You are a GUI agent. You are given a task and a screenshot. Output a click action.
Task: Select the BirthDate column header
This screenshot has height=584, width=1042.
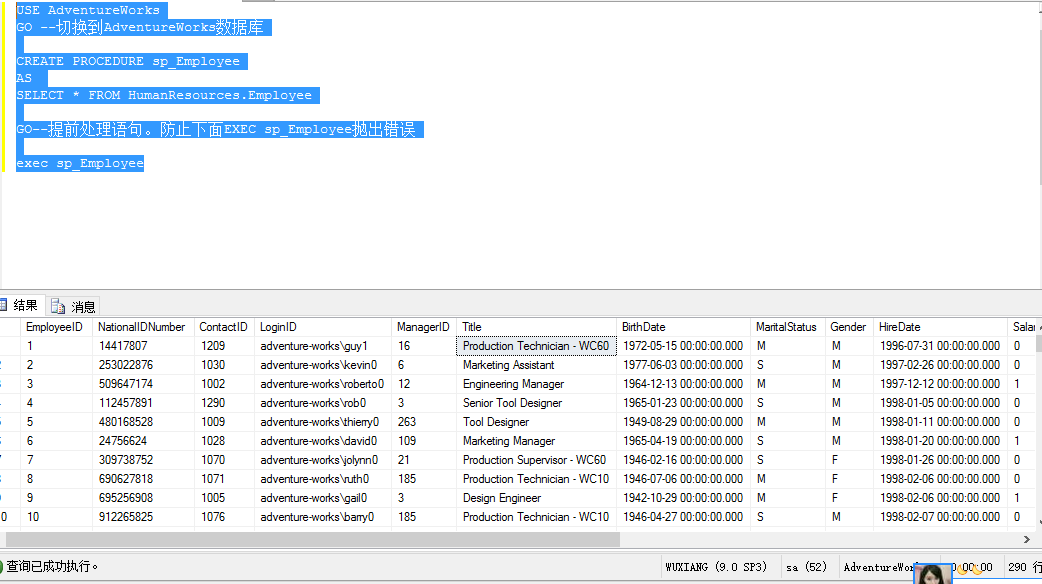coord(684,327)
